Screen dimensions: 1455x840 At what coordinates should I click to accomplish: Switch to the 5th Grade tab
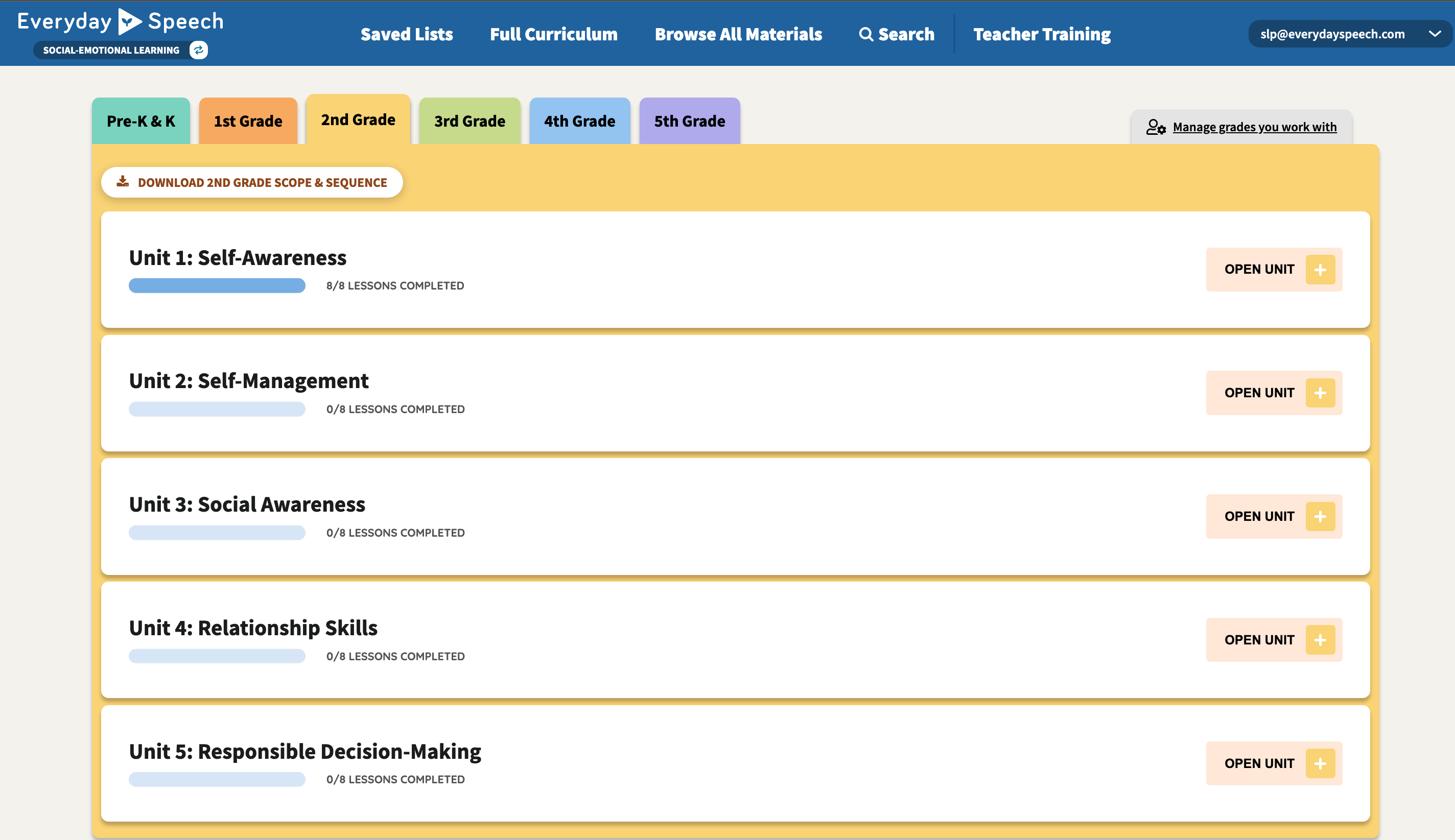pyautogui.click(x=690, y=121)
